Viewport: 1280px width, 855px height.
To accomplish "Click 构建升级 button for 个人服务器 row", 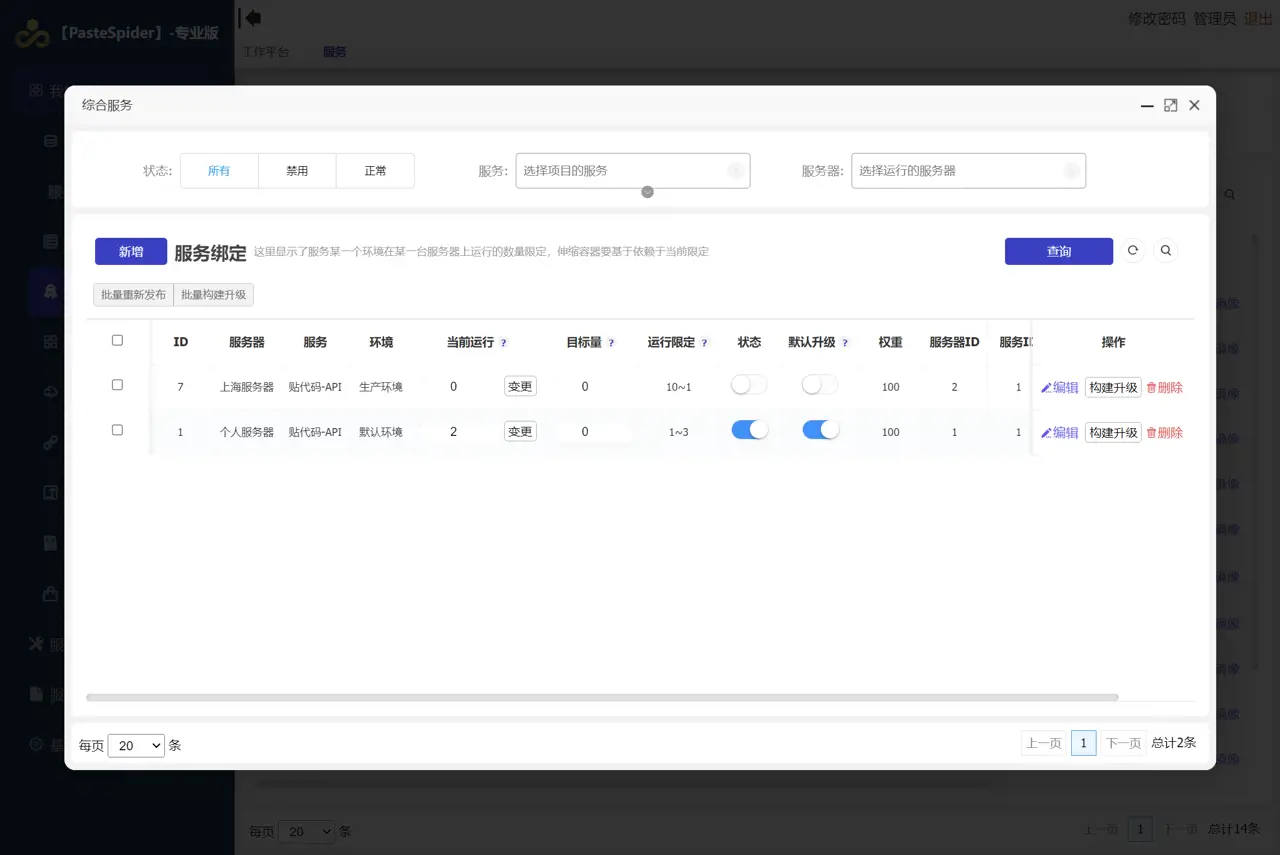I will coord(1113,433).
